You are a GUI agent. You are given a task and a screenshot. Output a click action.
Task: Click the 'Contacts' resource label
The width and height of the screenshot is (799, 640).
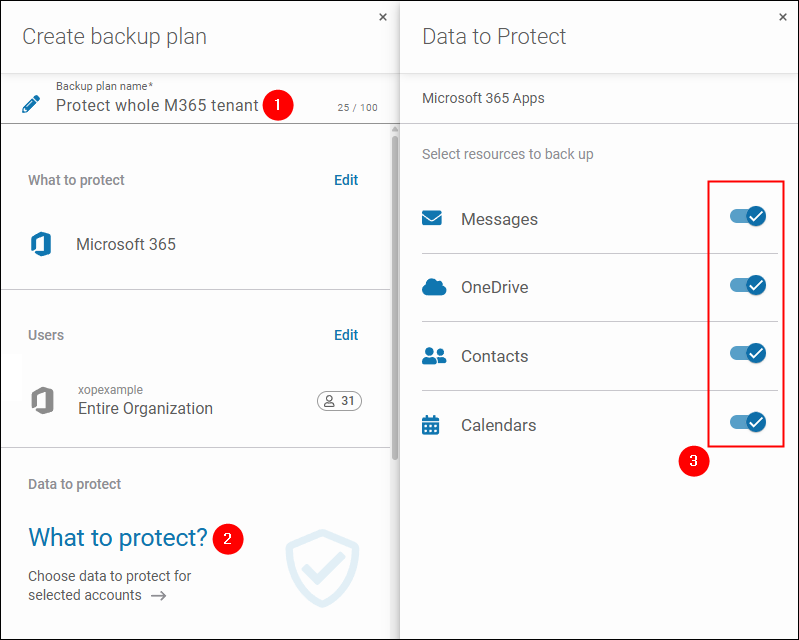(x=494, y=356)
